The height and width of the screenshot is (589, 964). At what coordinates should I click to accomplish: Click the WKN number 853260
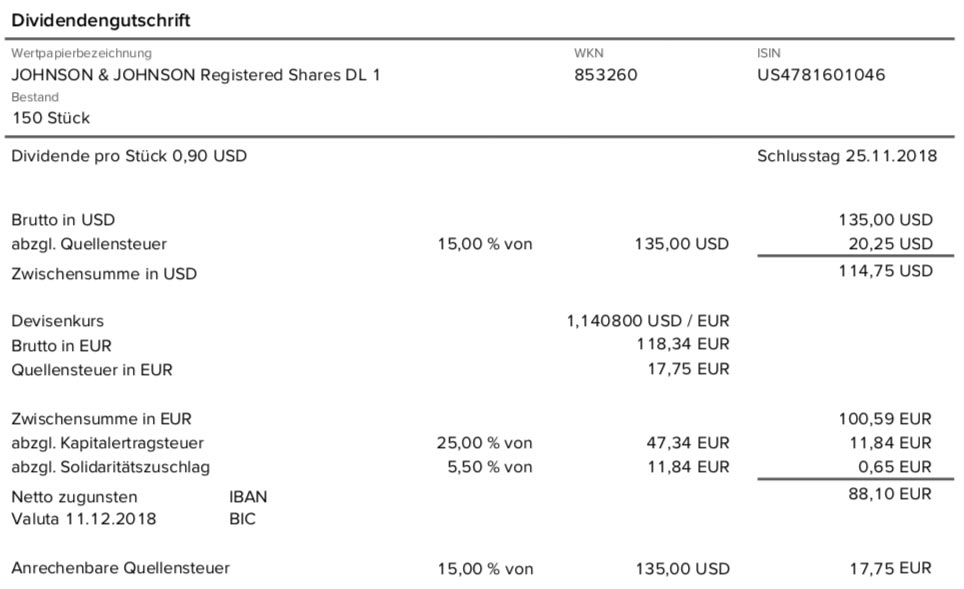[606, 75]
